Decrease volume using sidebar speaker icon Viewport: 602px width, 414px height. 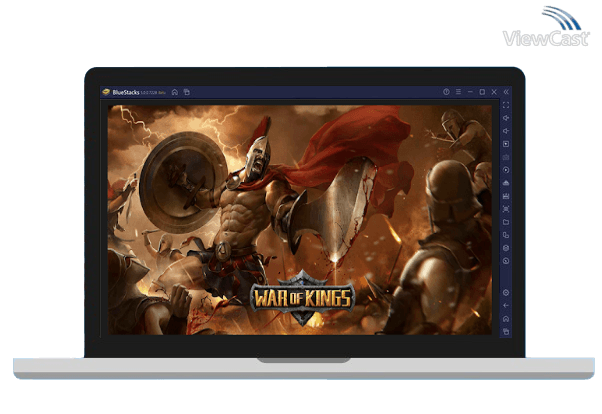tap(506, 131)
